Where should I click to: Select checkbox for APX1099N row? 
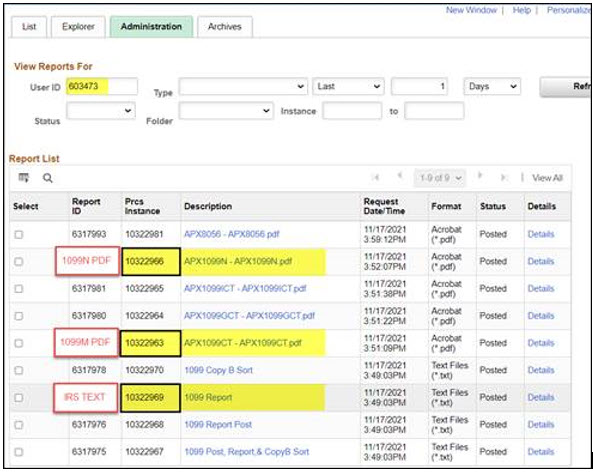tap(19, 262)
